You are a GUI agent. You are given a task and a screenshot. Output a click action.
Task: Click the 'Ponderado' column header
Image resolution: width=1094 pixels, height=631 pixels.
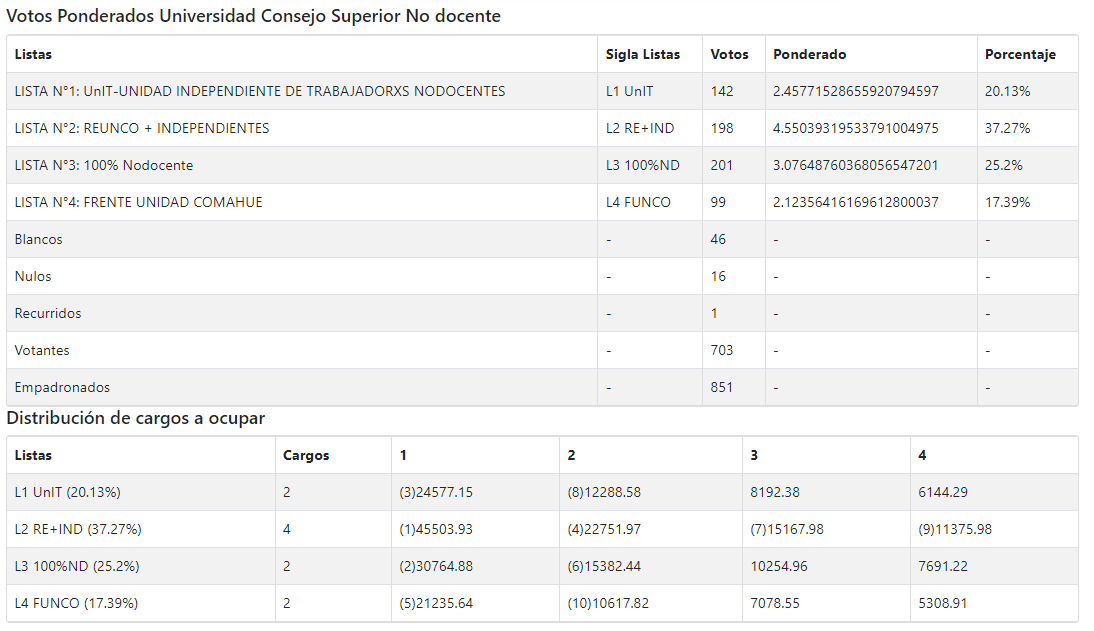click(x=809, y=54)
